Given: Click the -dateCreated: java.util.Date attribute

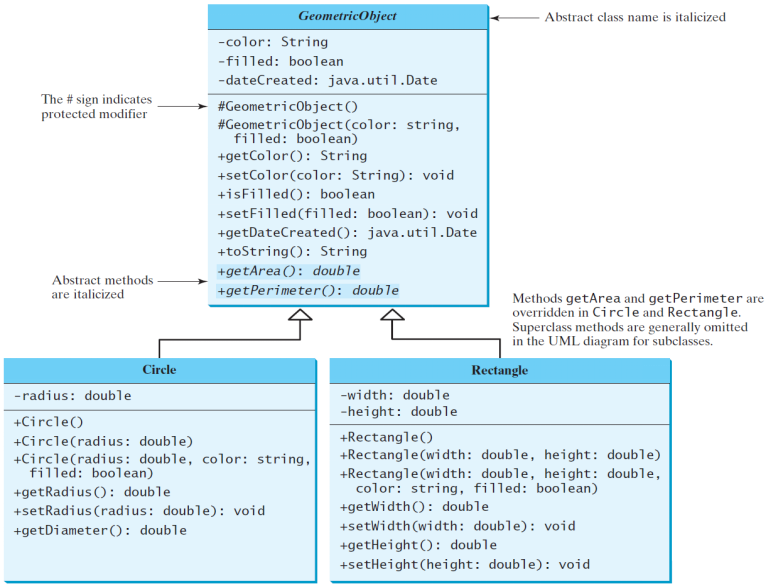Looking at the screenshot, I should pyautogui.click(x=327, y=80).
